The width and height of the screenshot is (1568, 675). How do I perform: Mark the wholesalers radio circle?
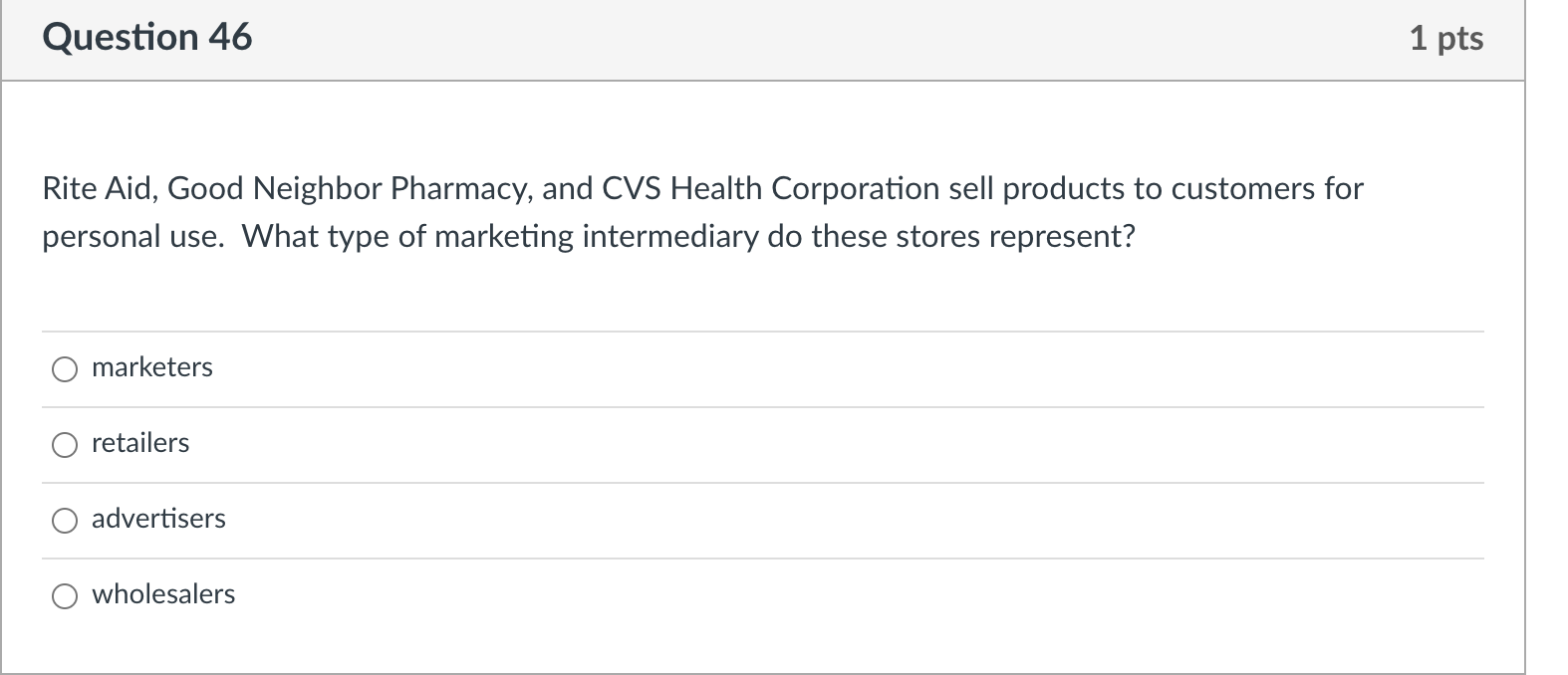[x=65, y=596]
